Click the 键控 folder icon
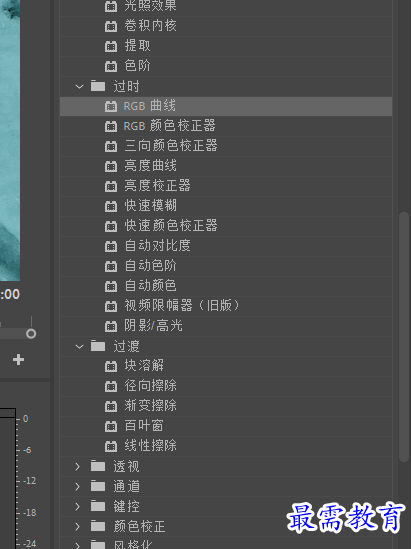 (x=98, y=506)
